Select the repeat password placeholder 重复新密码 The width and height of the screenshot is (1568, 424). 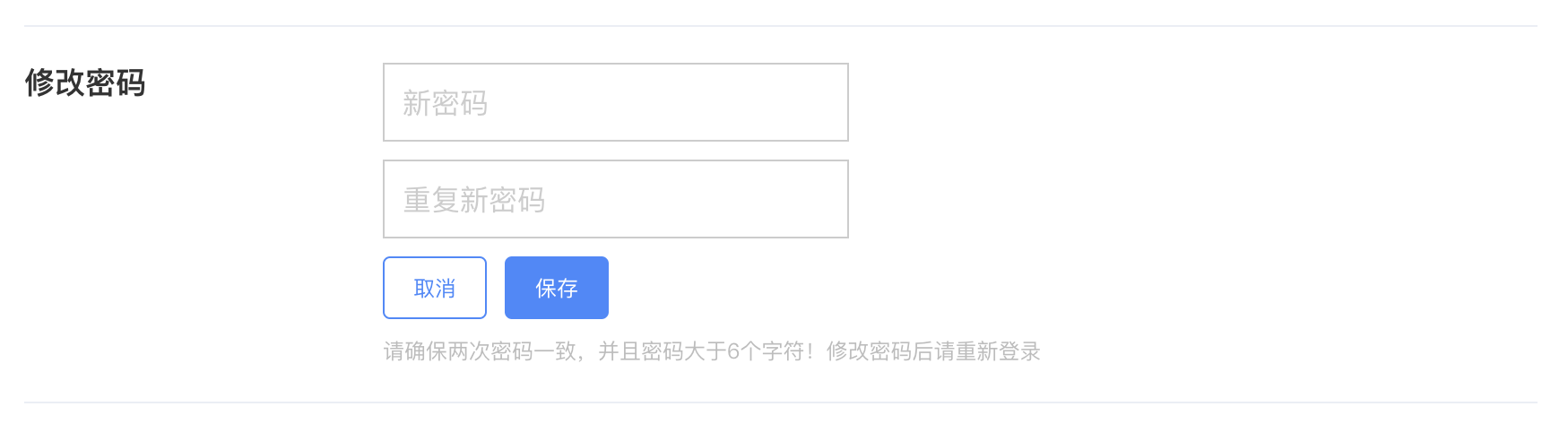click(473, 200)
